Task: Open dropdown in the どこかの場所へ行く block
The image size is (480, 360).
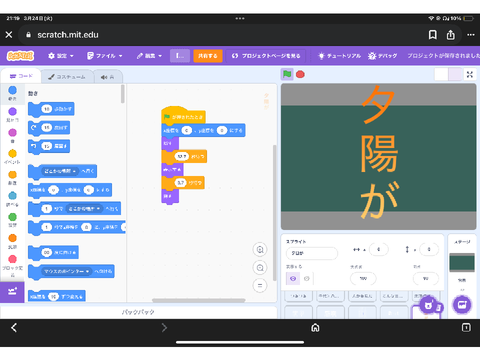Action: pyautogui.click(x=59, y=171)
